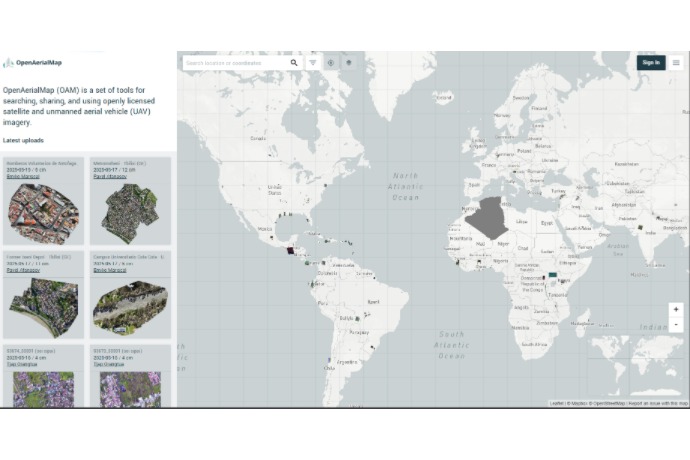The width and height of the screenshot is (690, 460).
Task: Click Pavel Afanasov link on 11 cm card
Action: pos(23,270)
